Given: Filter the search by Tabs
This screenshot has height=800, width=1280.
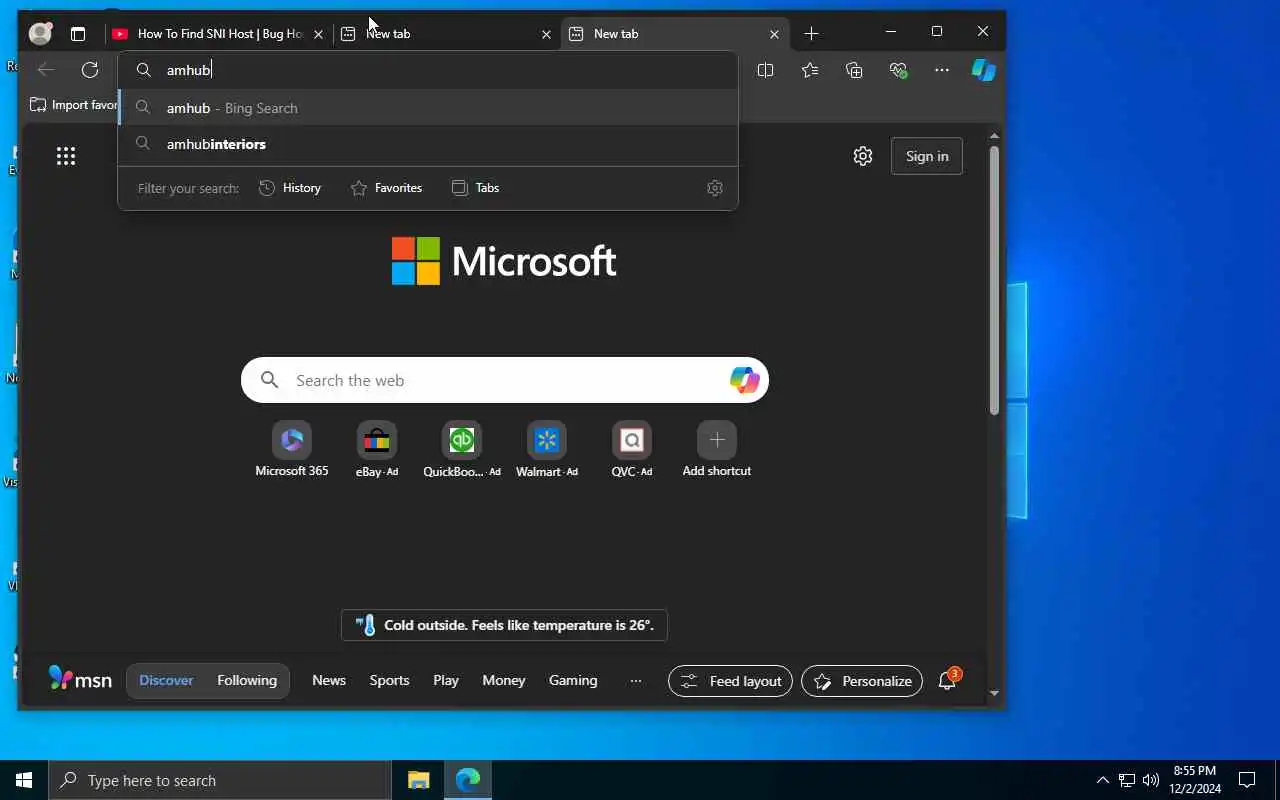Looking at the screenshot, I should coord(476,188).
